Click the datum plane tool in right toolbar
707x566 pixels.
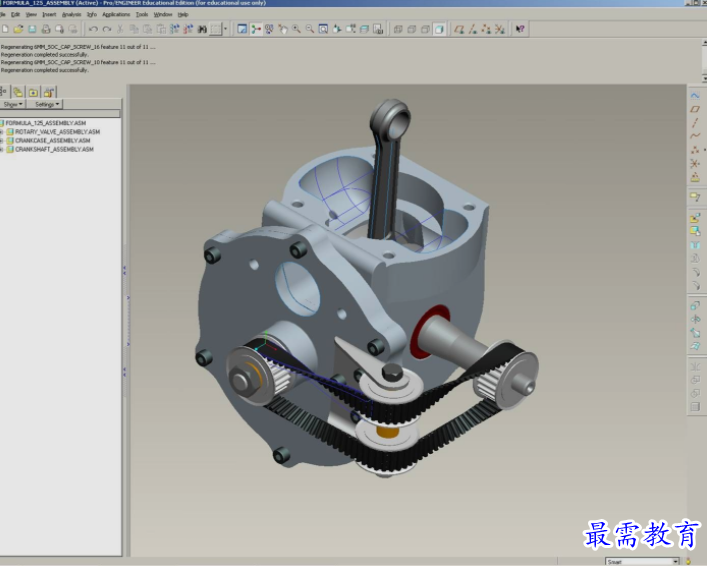pos(695,109)
